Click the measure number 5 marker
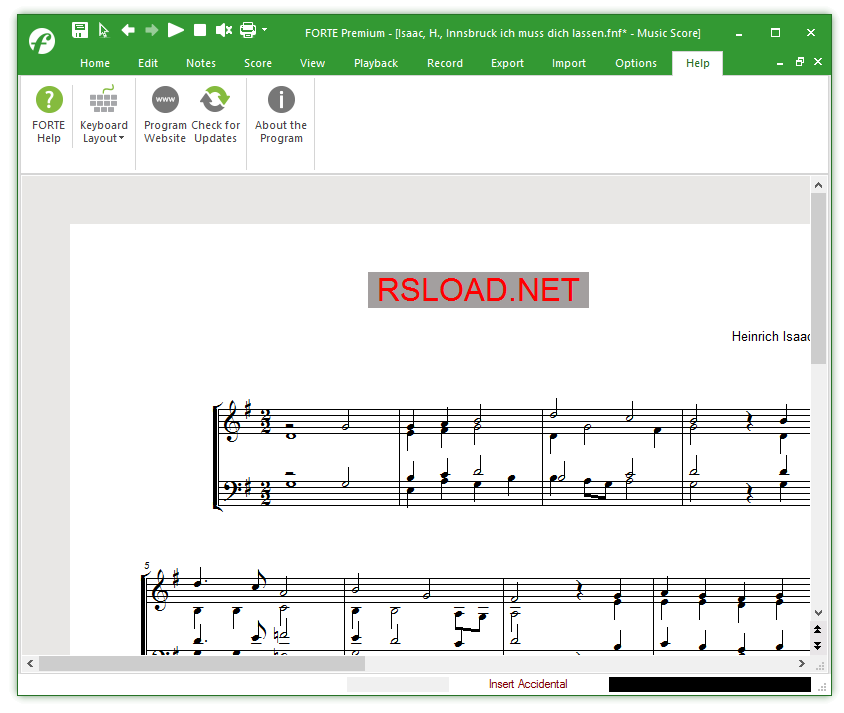844x713 pixels. (146, 566)
